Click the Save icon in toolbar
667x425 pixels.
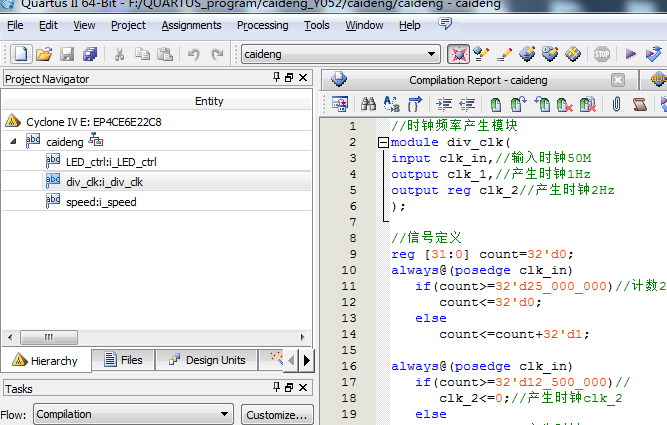pyautogui.click(x=67, y=54)
